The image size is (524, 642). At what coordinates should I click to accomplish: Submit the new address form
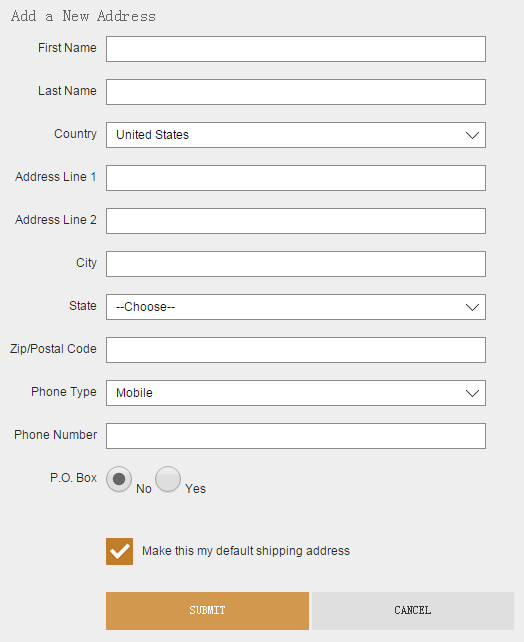[208, 610]
